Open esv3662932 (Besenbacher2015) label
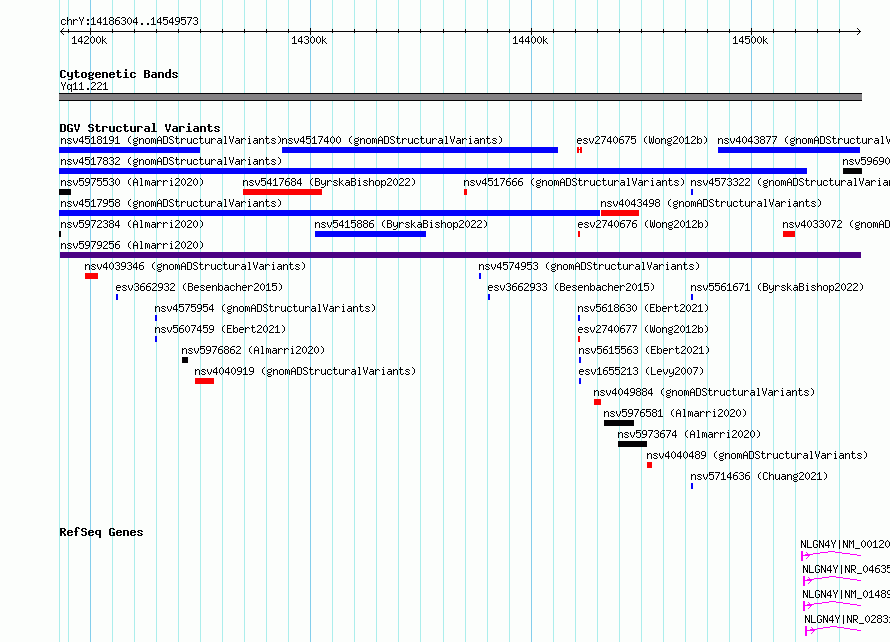The width and height of the screenshot is (890, 642). point(199,287)
